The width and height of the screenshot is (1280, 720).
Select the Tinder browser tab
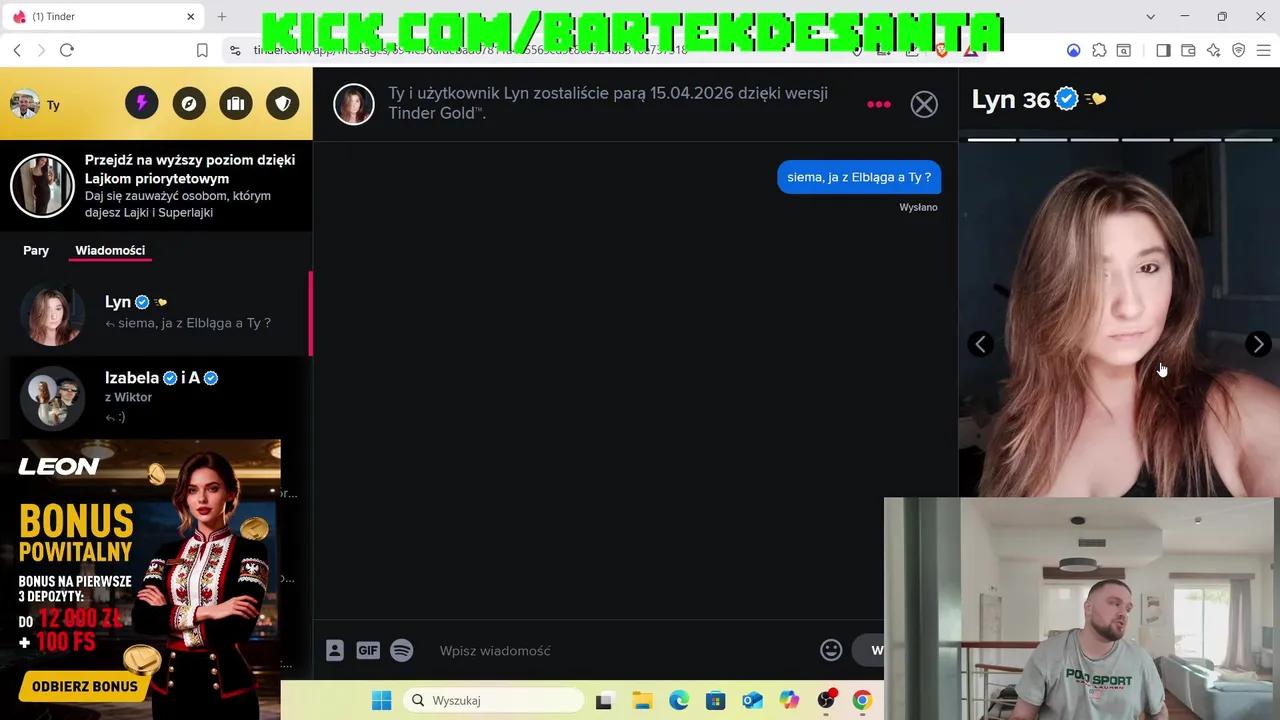[104, 17]
